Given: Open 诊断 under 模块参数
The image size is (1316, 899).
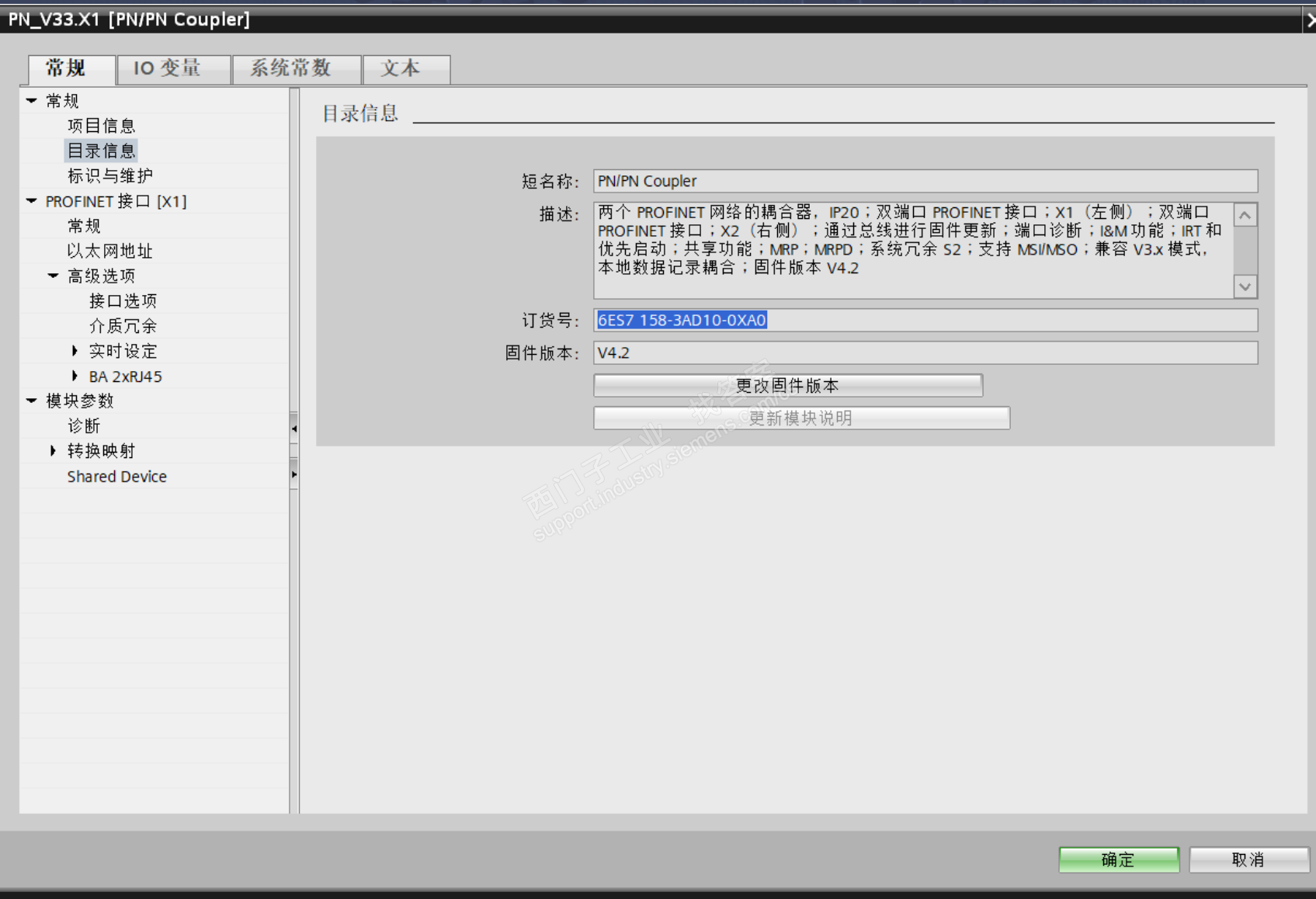Looking at the screenshot, I should pos(84,425).
